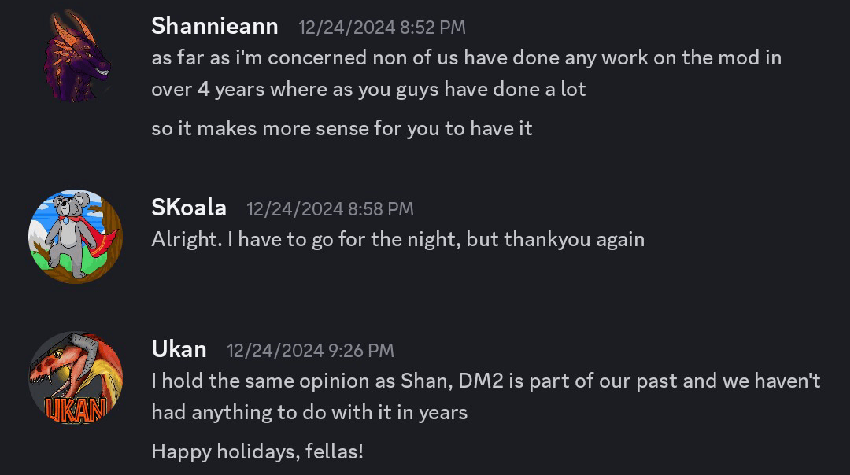Click SKoala's koala avatar
The image size is (850, 475).
tap(76, 236)
